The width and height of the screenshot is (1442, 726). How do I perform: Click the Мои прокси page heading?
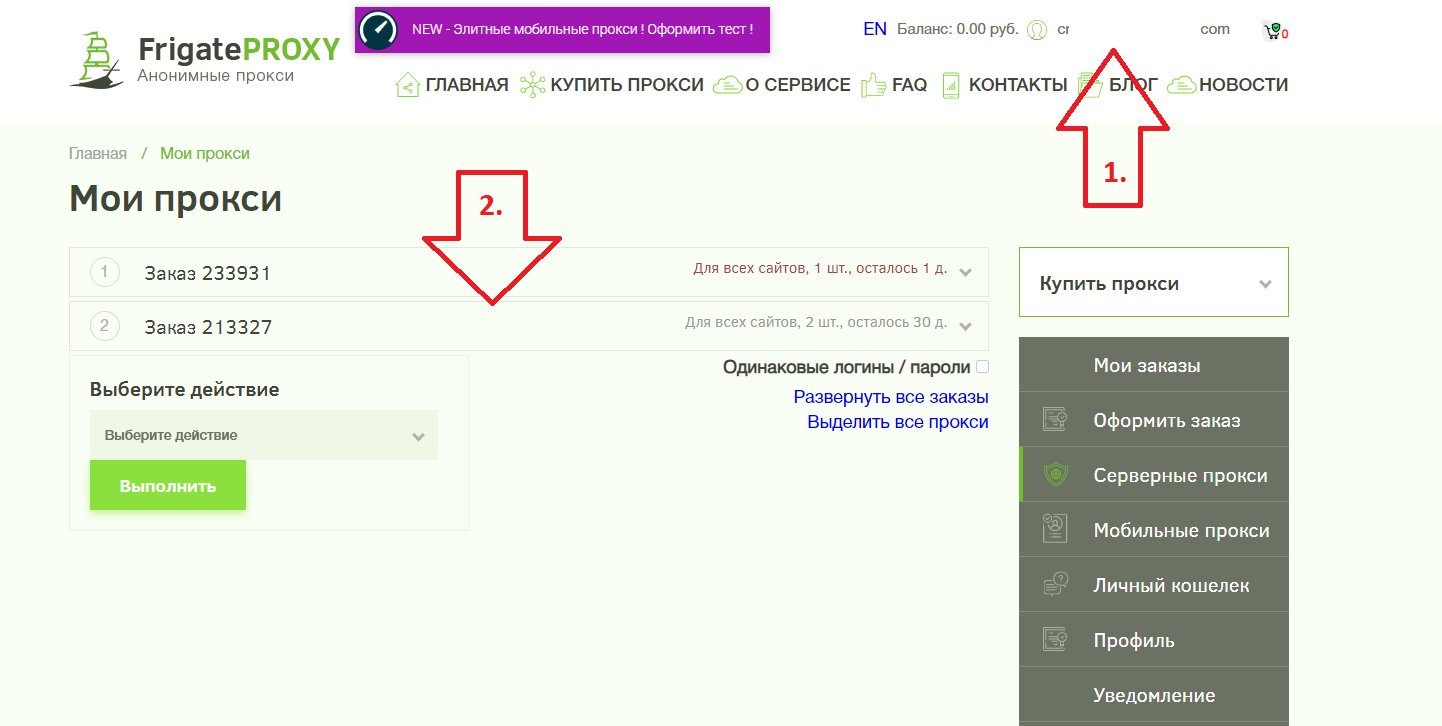click(175, 199)
